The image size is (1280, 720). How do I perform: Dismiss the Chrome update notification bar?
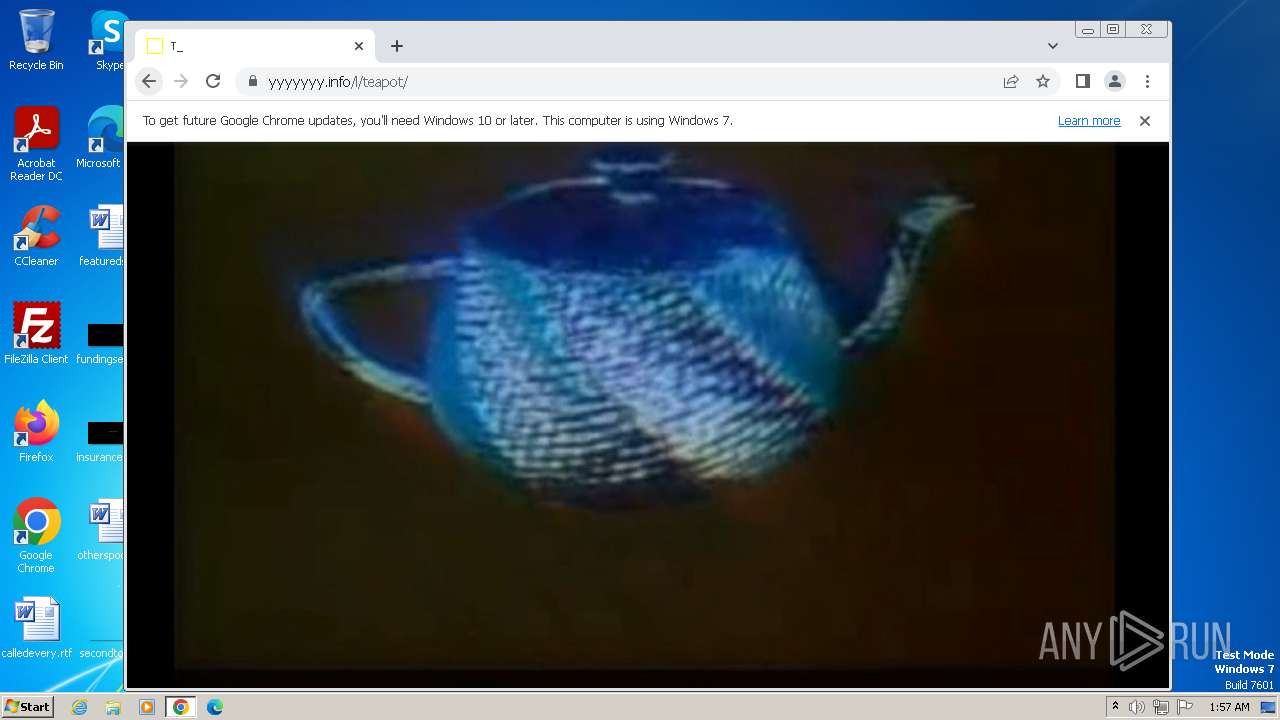click(x=1145, y=120)
